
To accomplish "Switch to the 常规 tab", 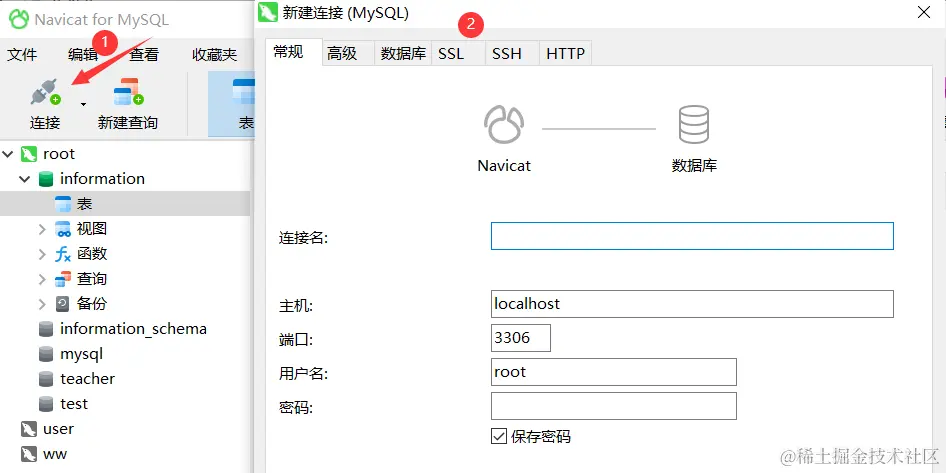I will pos(294,52).
